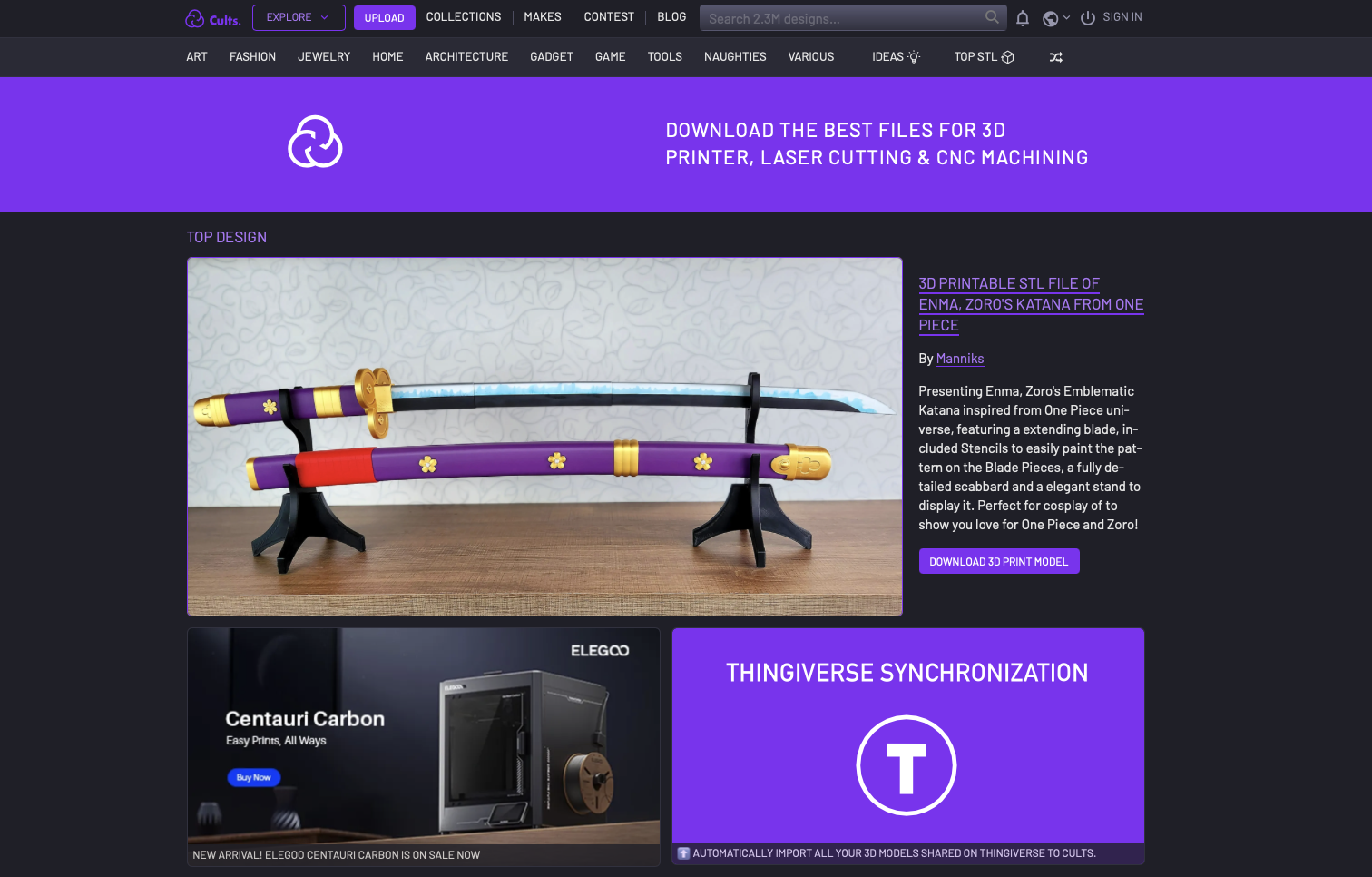Click the Thingiverse T logo

[906, 765]
